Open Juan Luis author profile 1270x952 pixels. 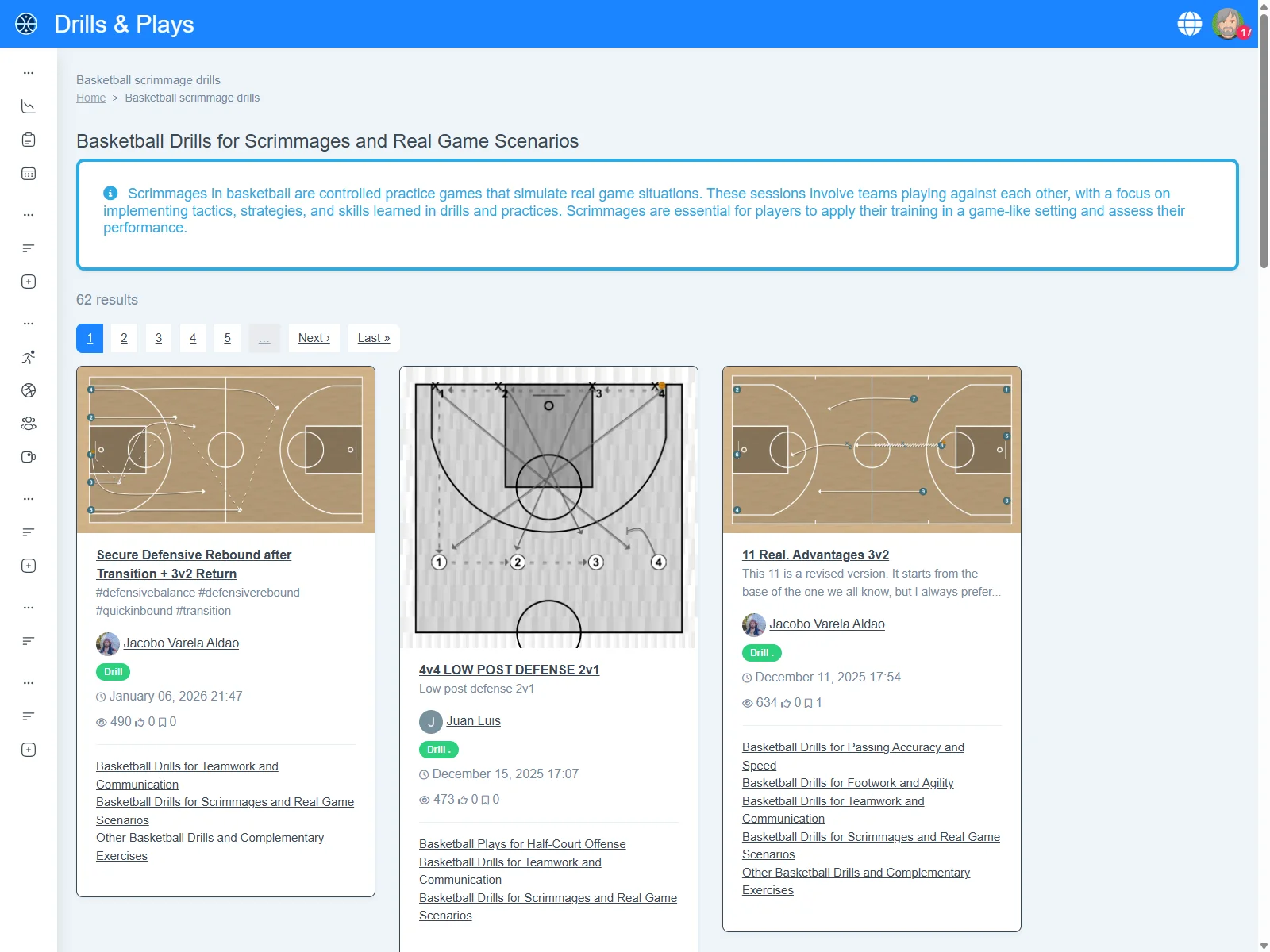coord(473,720)
